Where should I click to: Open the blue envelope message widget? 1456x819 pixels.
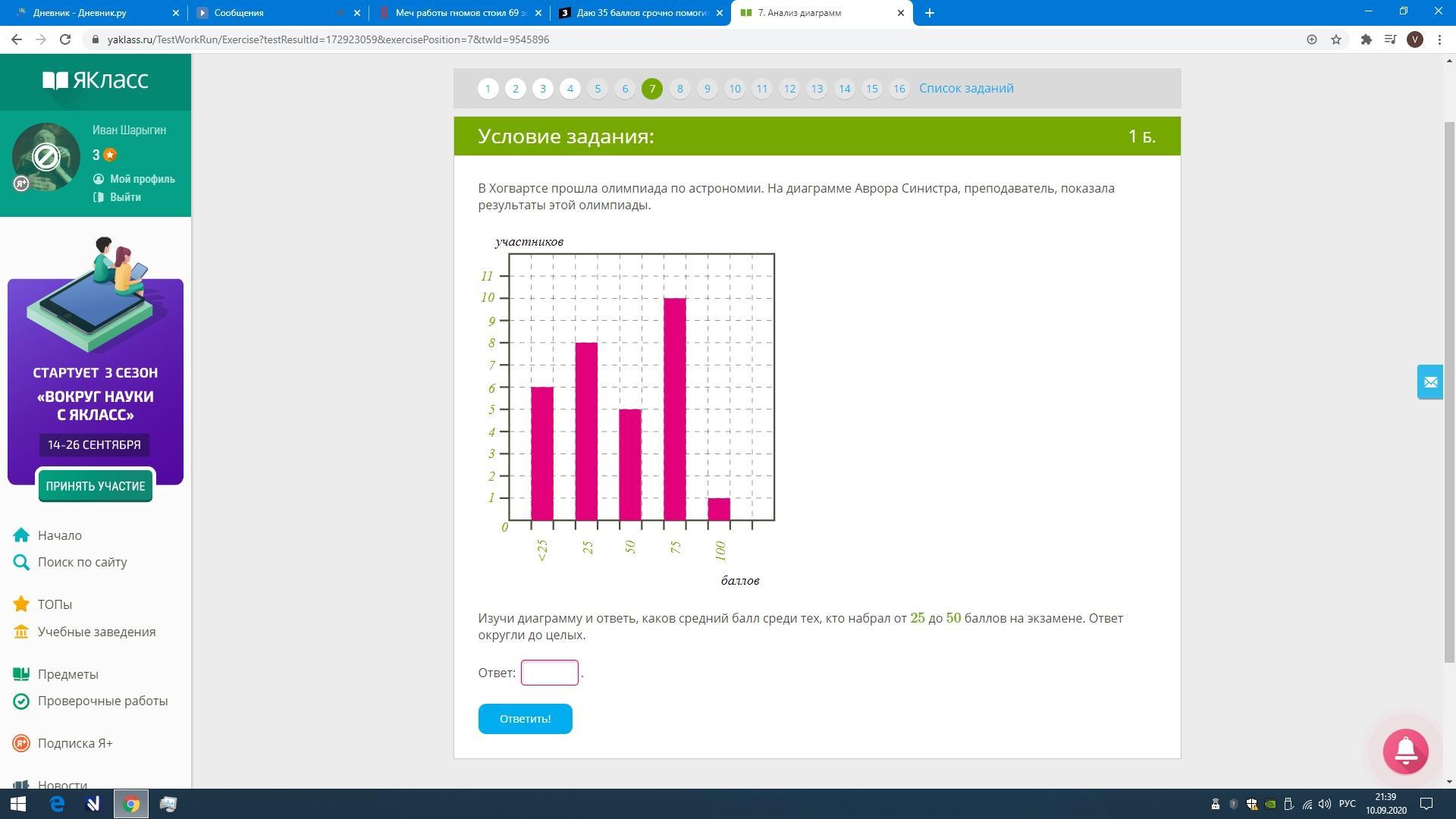point(1430,382)
